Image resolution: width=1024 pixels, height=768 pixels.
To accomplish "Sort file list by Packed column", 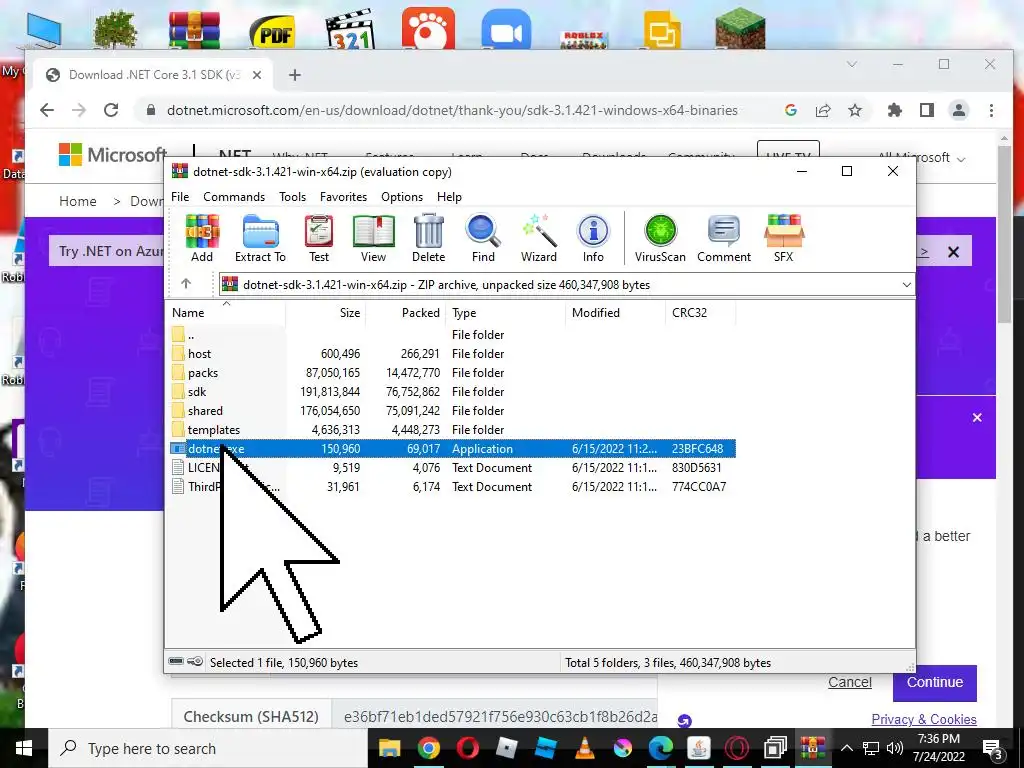I will click(x=405, y=313).
